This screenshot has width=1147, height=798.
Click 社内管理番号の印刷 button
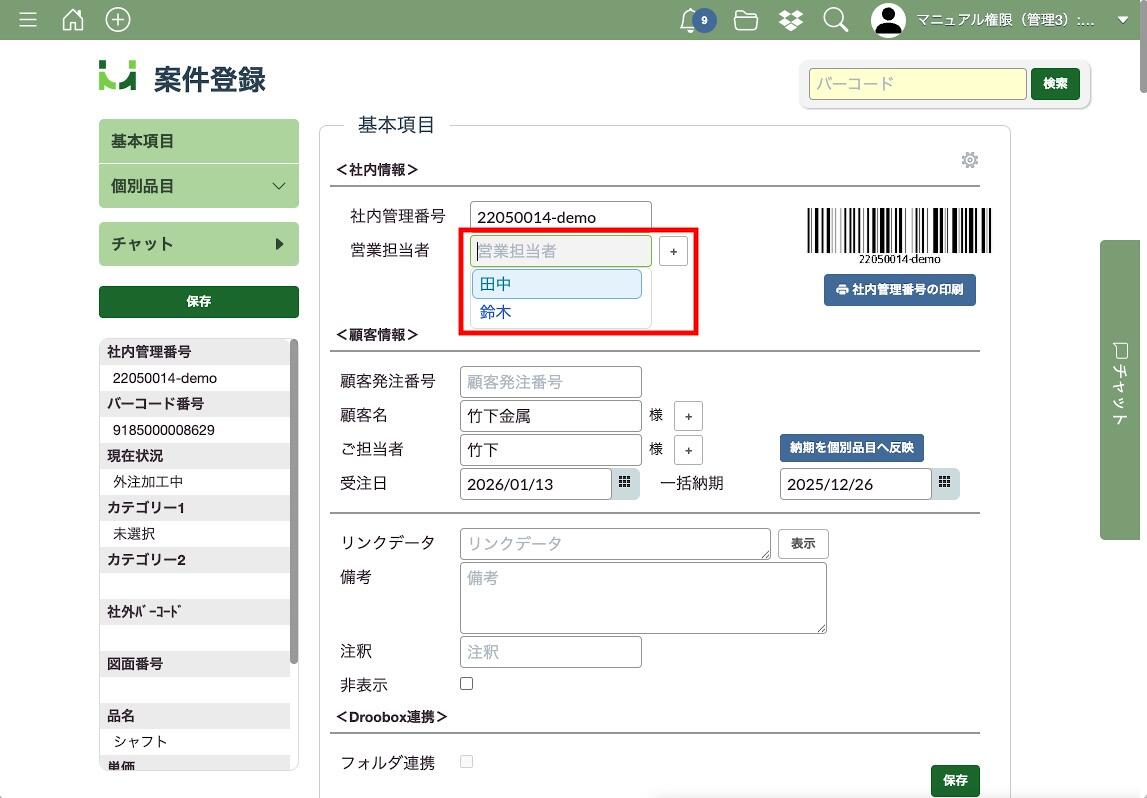click(x=899, y=290)
